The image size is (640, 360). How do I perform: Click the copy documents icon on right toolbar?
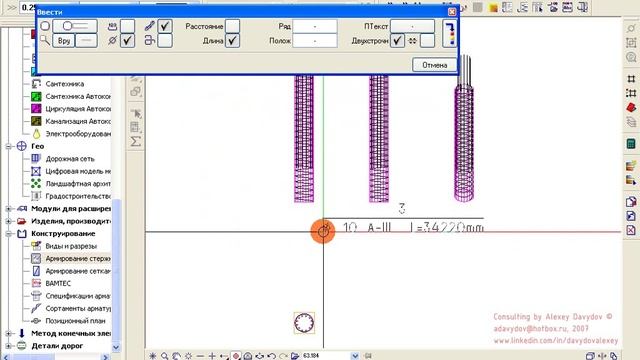click(631, 202)
